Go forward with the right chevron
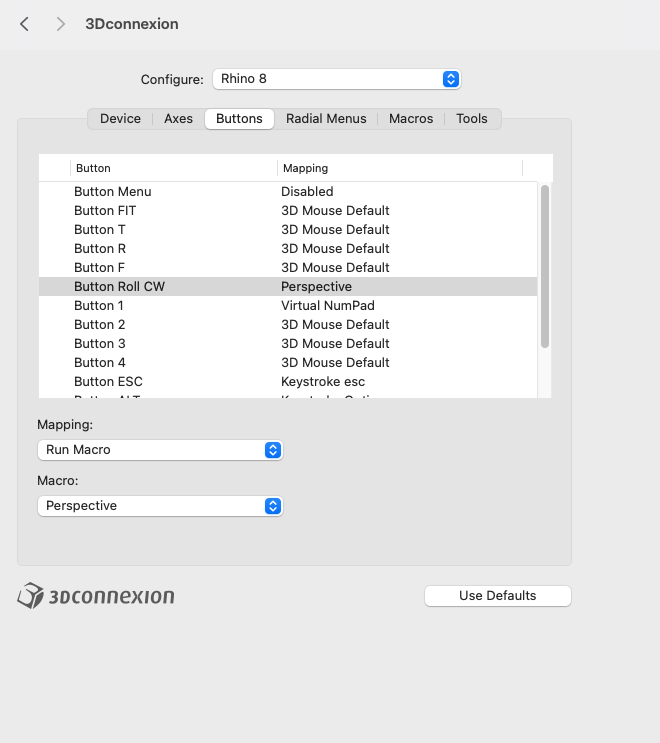Viewport: 660px width, 743px height. tap(60, 24)
